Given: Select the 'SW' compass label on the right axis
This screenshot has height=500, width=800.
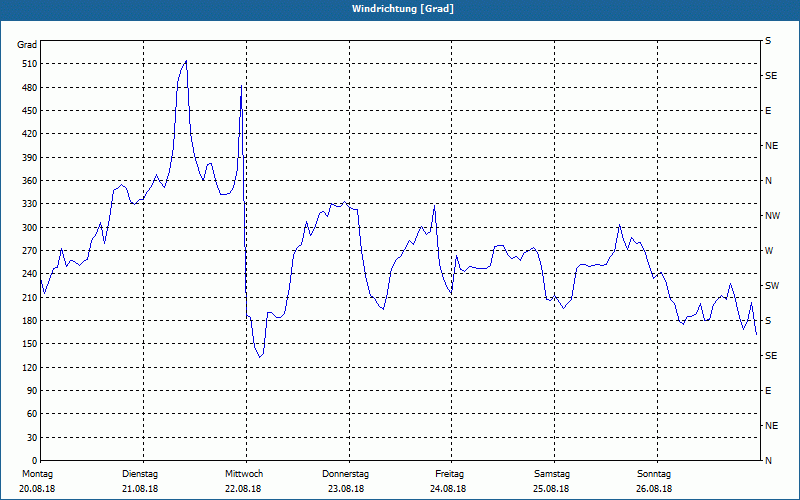Looking at the screenshot, I should click(x=772, y=286).
